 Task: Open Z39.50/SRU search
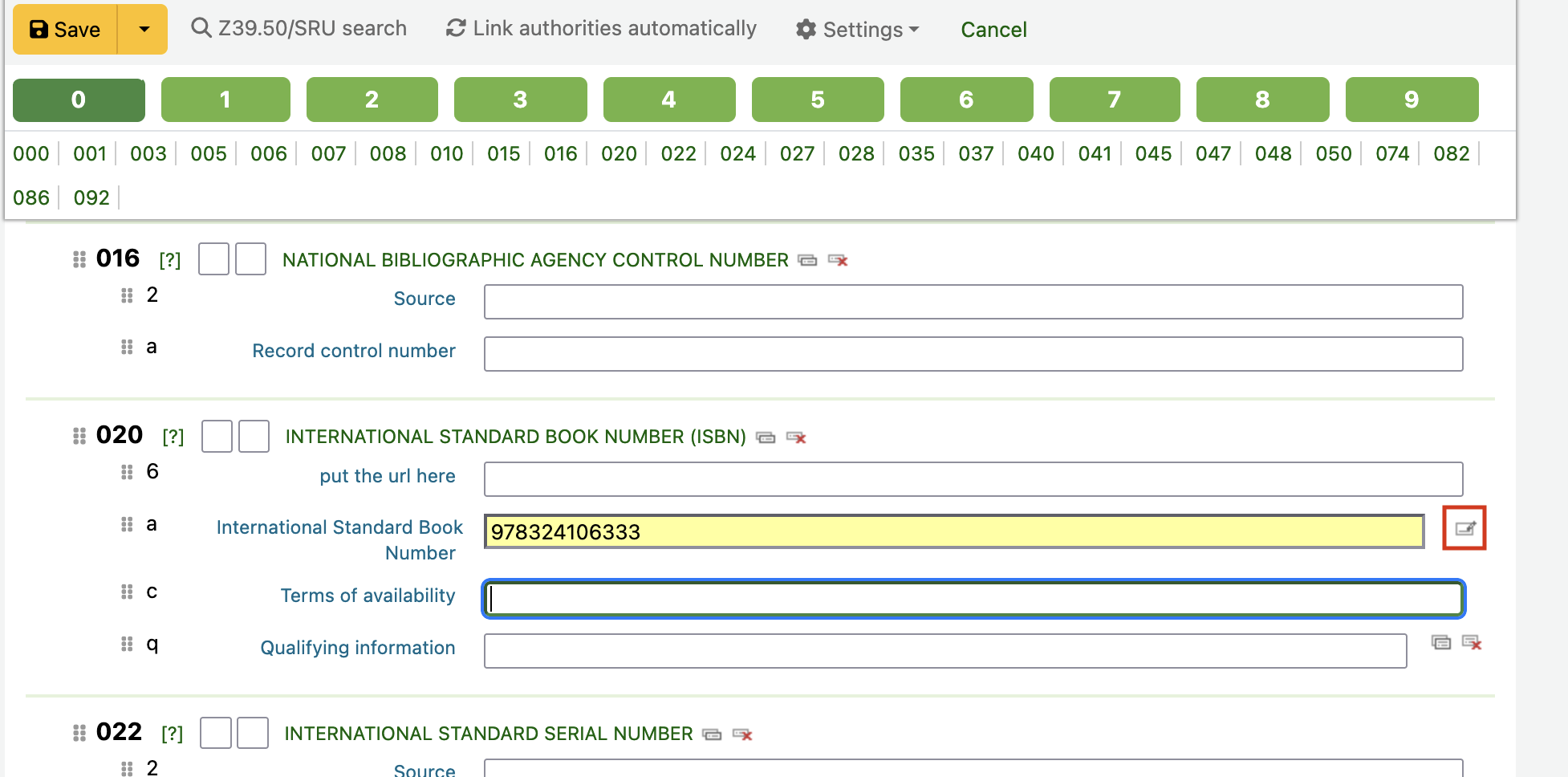tap(299, 28)
